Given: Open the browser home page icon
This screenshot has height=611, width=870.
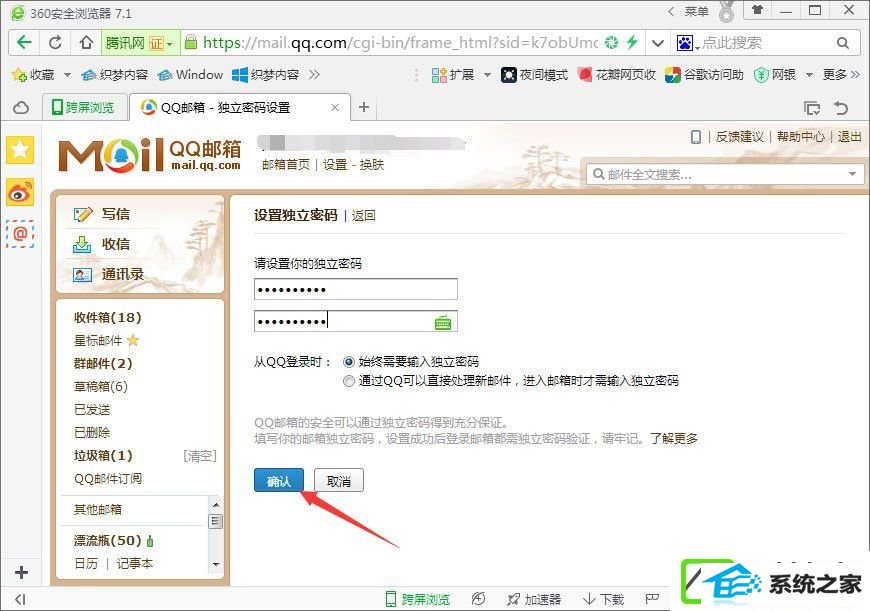Looking at the screenshot, I should (85, 42).
